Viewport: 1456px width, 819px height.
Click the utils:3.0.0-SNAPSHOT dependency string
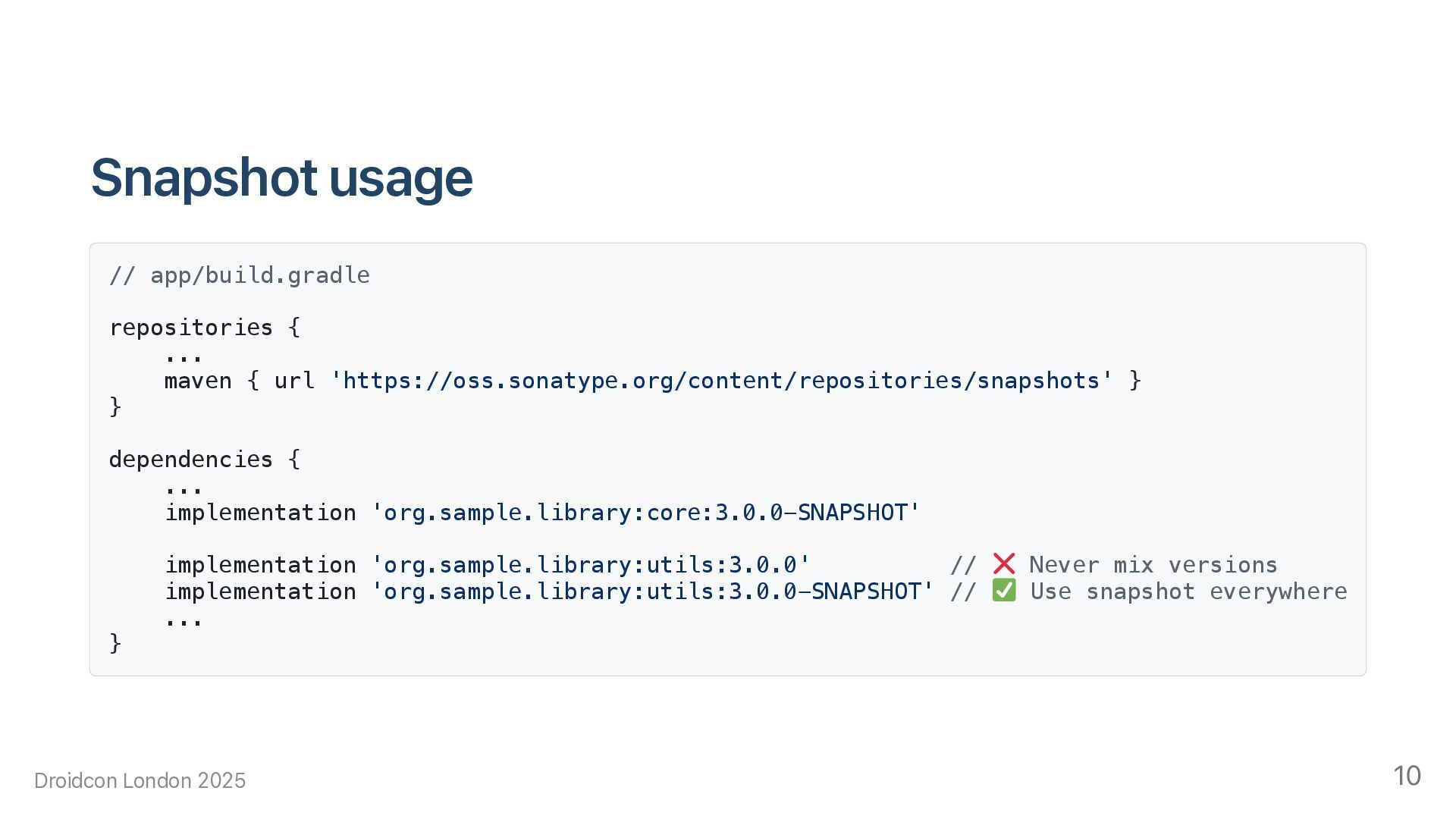click(652, 591)
